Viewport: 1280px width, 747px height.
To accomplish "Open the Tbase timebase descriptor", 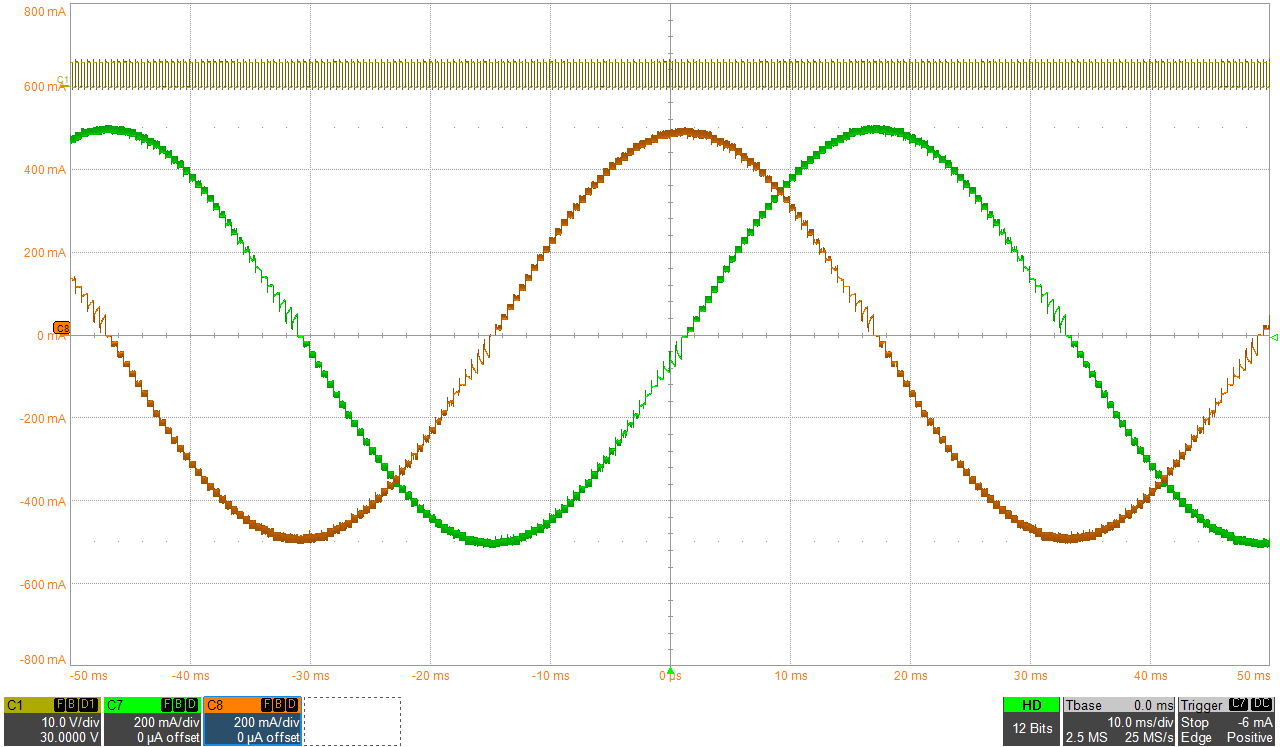I will click(1119, 721).
